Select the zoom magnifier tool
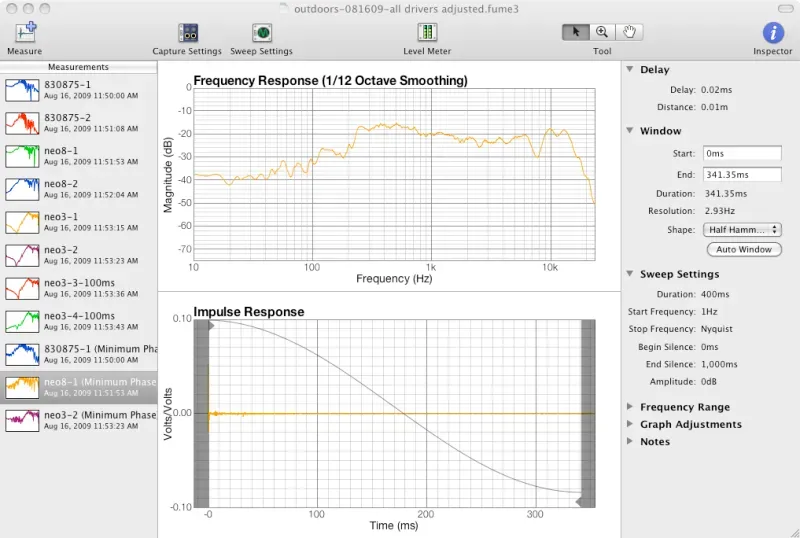Screen dimensions: 800x538 pyautogui.click(x=602, y=32)
